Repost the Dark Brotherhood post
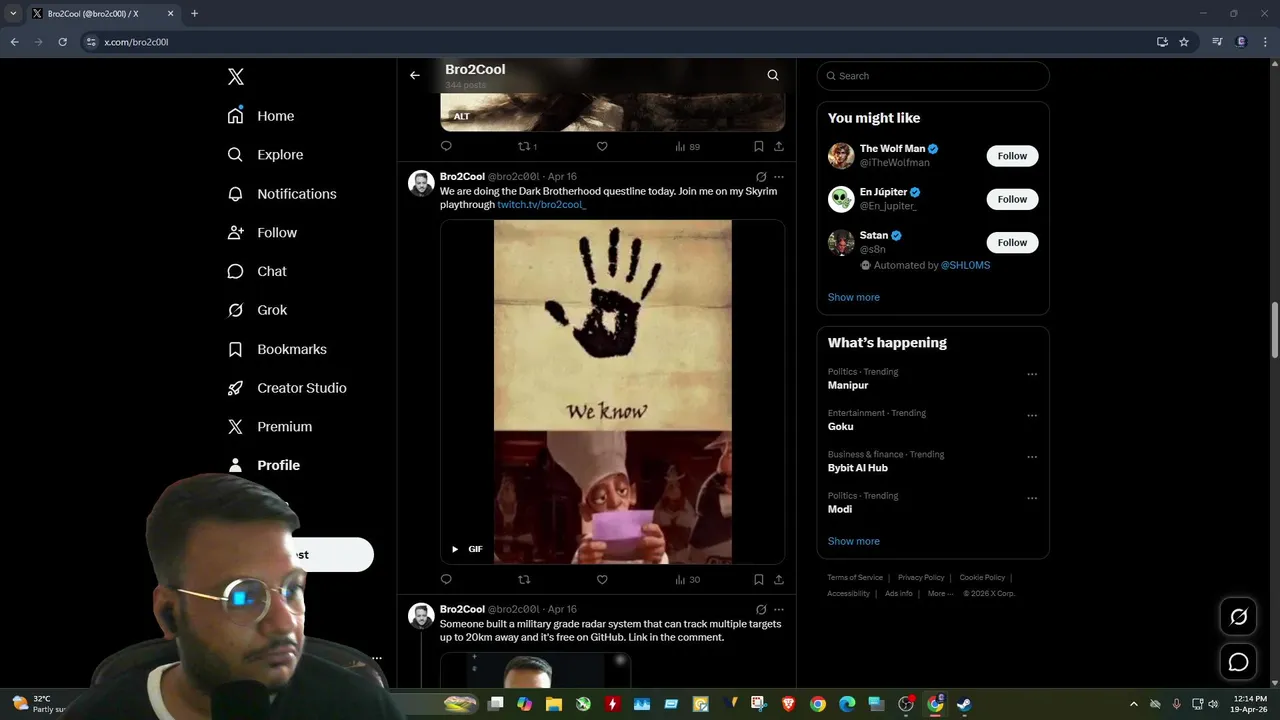The height and width of the screenshot is (720, 1280). (524, 579)
